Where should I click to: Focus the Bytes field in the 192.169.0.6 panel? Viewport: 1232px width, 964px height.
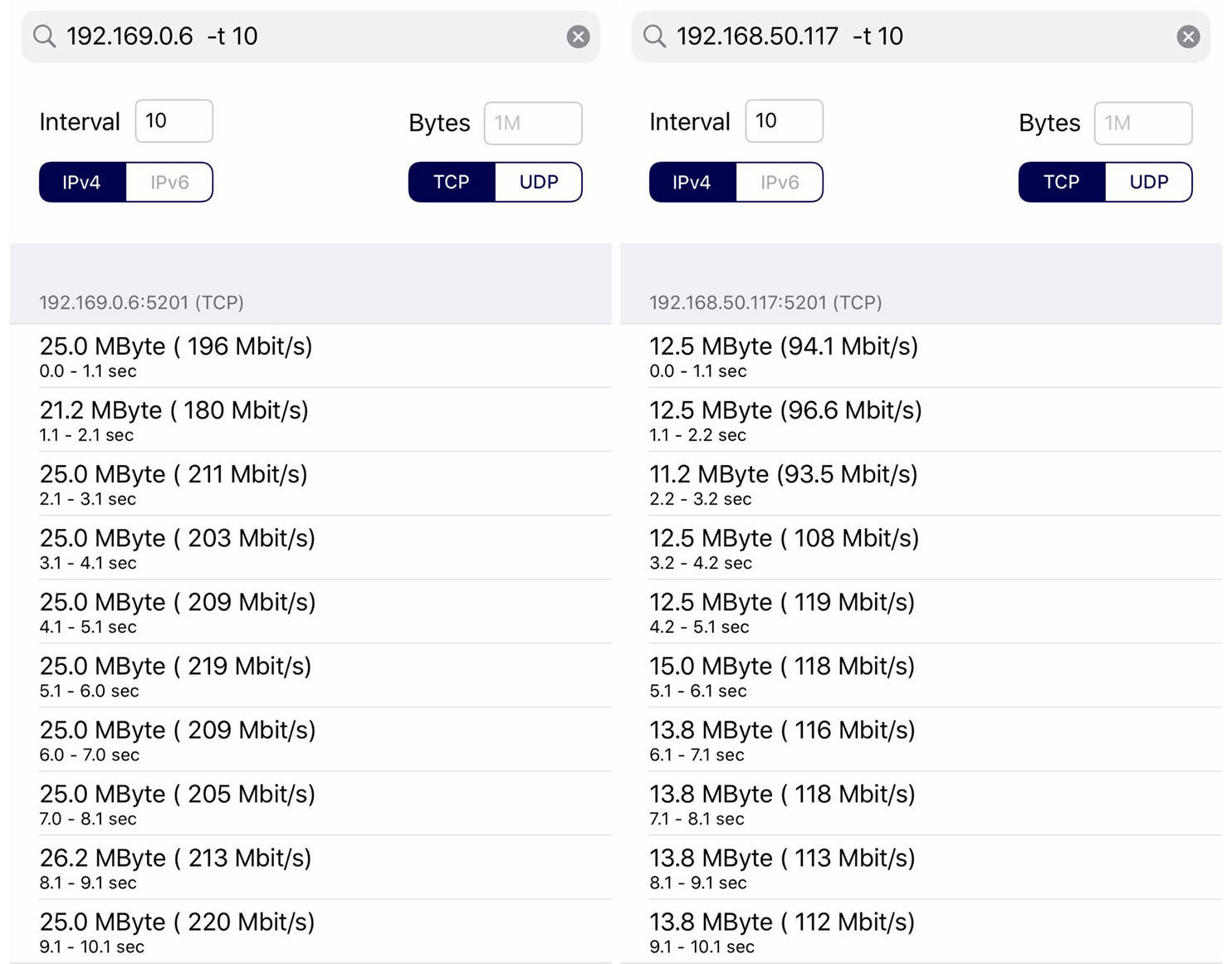coord(532,124)
